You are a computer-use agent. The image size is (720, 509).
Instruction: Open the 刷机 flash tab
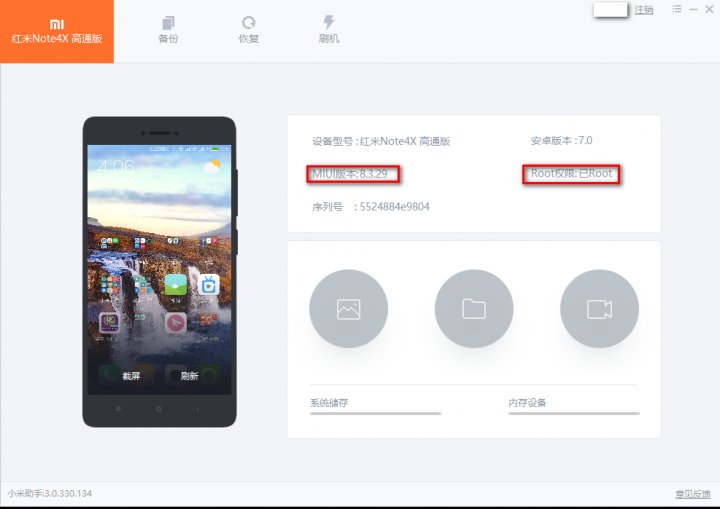pyautogui.click(x=329, y=30)
